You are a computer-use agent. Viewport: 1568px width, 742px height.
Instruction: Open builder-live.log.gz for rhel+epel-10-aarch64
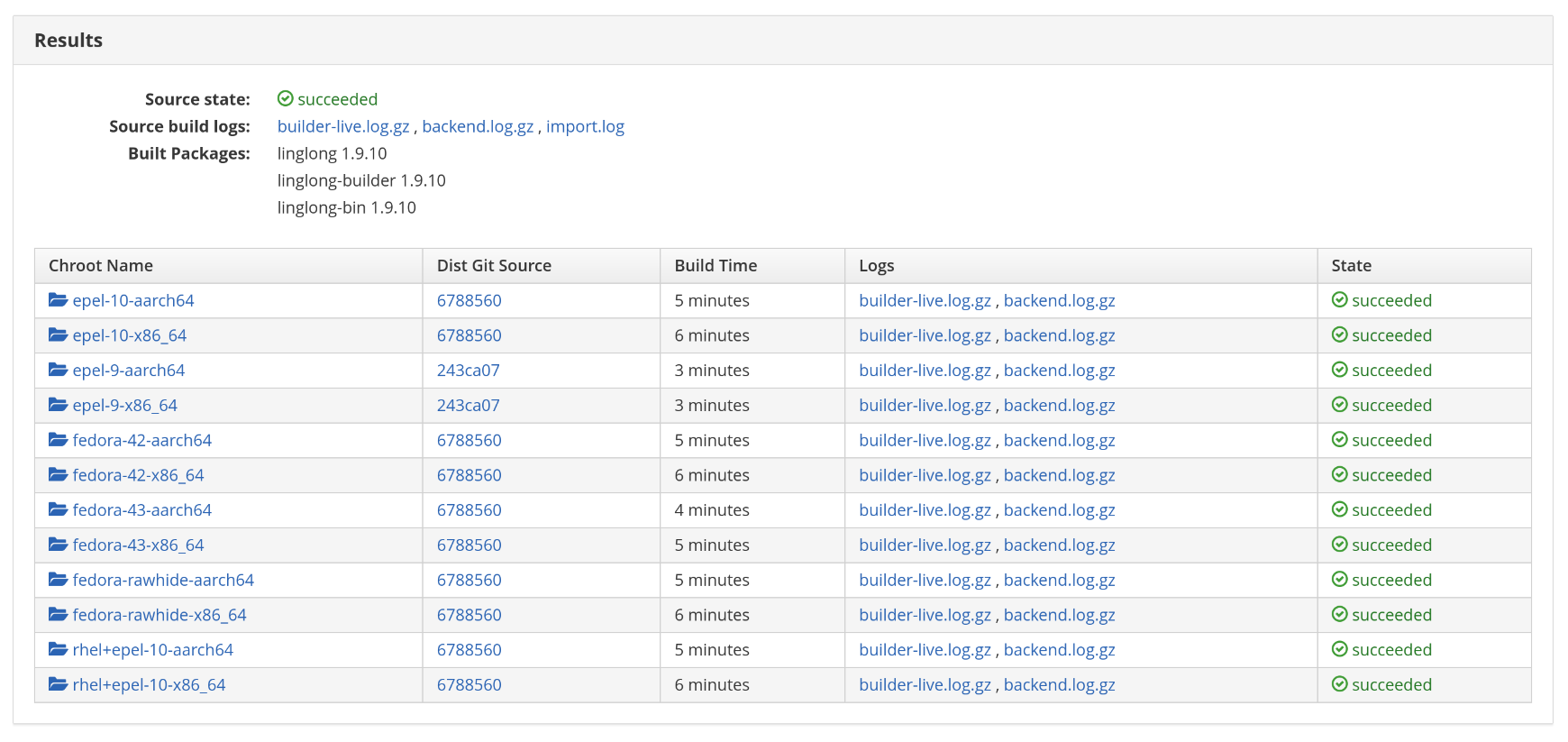(925, 649)
